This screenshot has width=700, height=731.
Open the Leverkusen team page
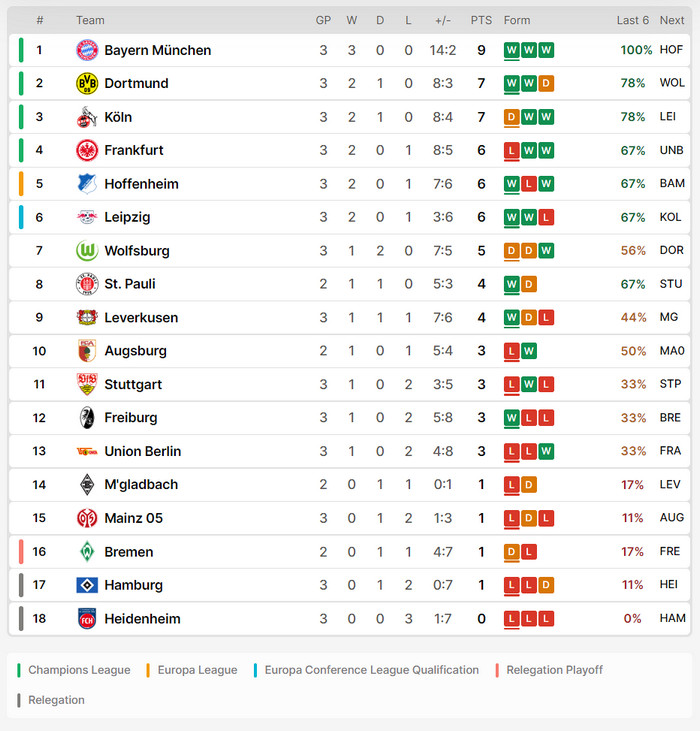(141, 317)
